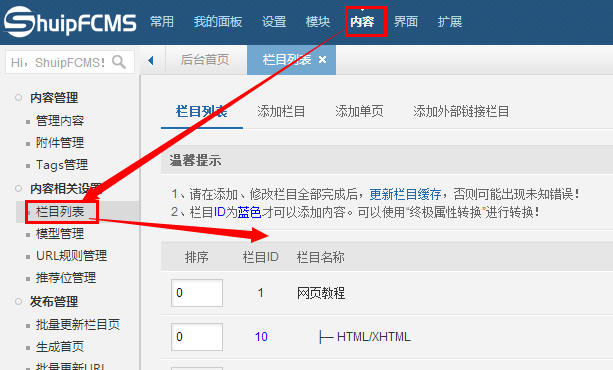This screenshot has height=370, width=613.
Task: Switch to the 添加外部链接栏目 sub-tab
Action: point(461,112)
